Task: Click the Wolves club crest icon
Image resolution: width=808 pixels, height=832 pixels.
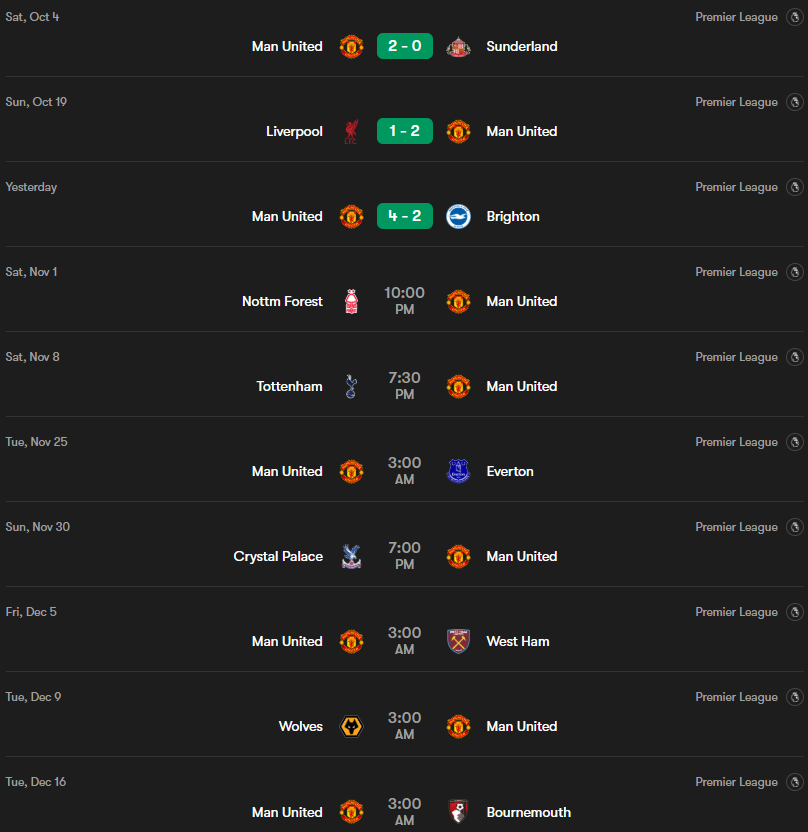Action: [x=351, y=727]
